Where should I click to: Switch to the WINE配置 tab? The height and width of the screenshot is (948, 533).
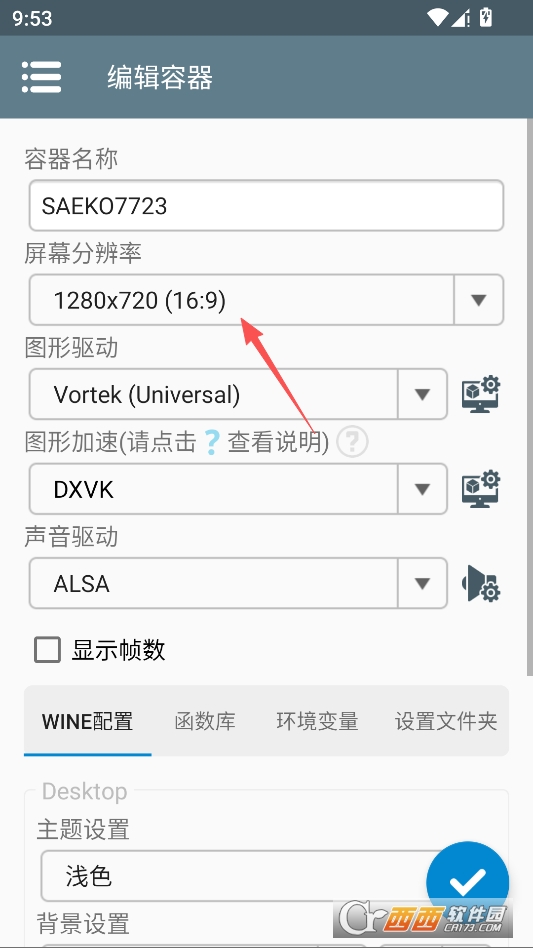[88, 721]
